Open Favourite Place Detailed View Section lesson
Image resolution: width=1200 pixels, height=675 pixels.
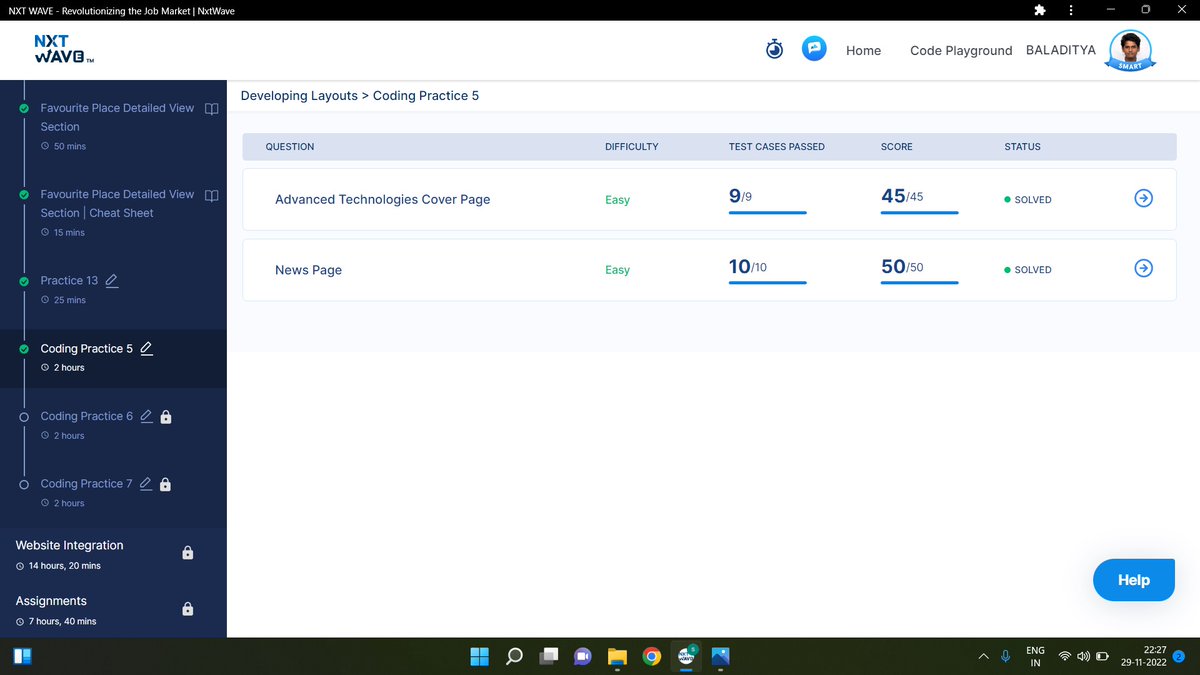point(117,117)
